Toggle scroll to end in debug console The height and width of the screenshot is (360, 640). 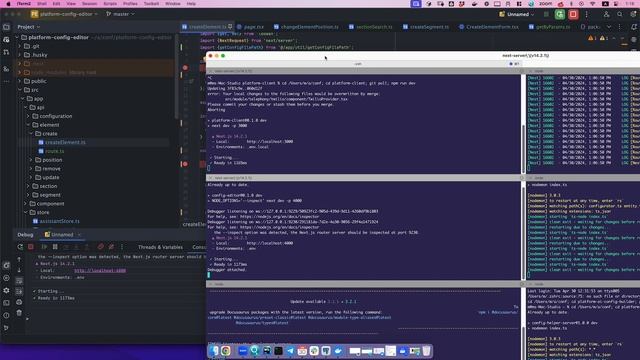(19, 291)
